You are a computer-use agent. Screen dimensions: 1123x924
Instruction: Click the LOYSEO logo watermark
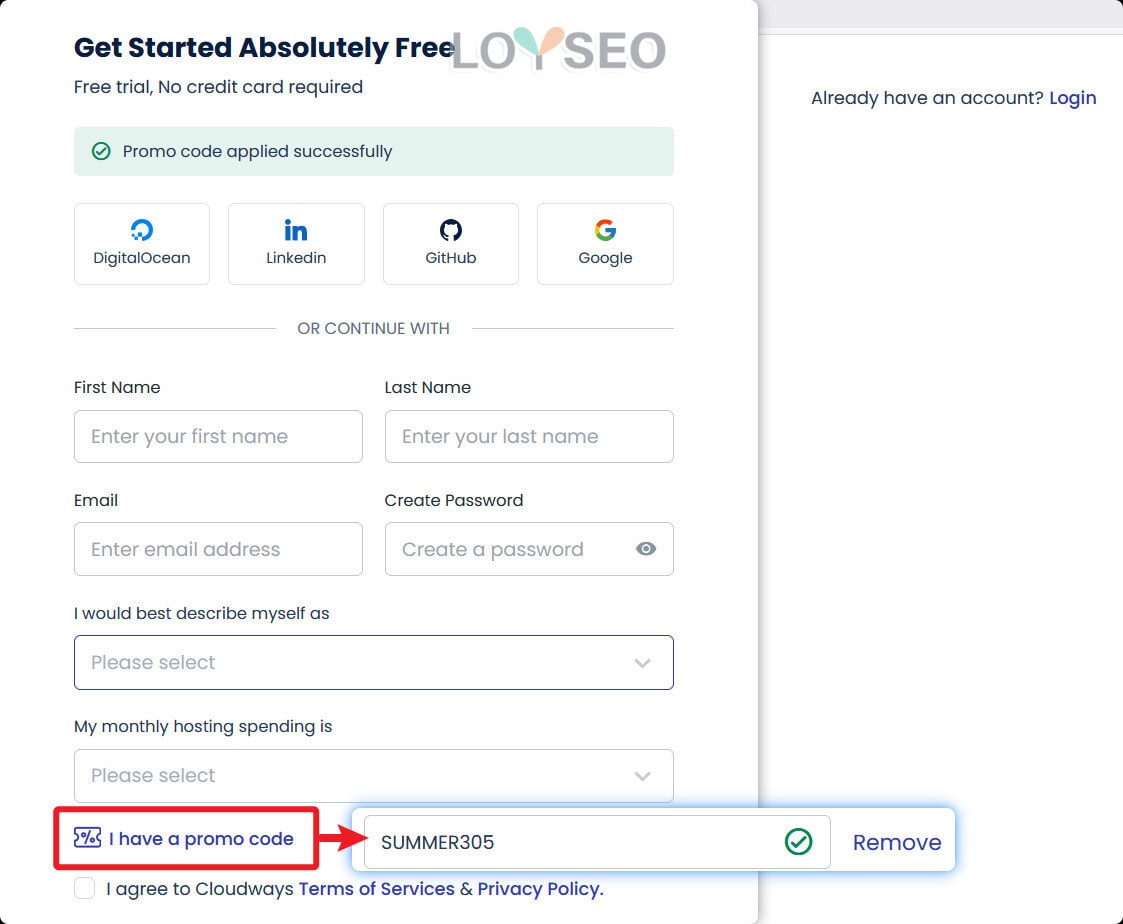point(558,51)
